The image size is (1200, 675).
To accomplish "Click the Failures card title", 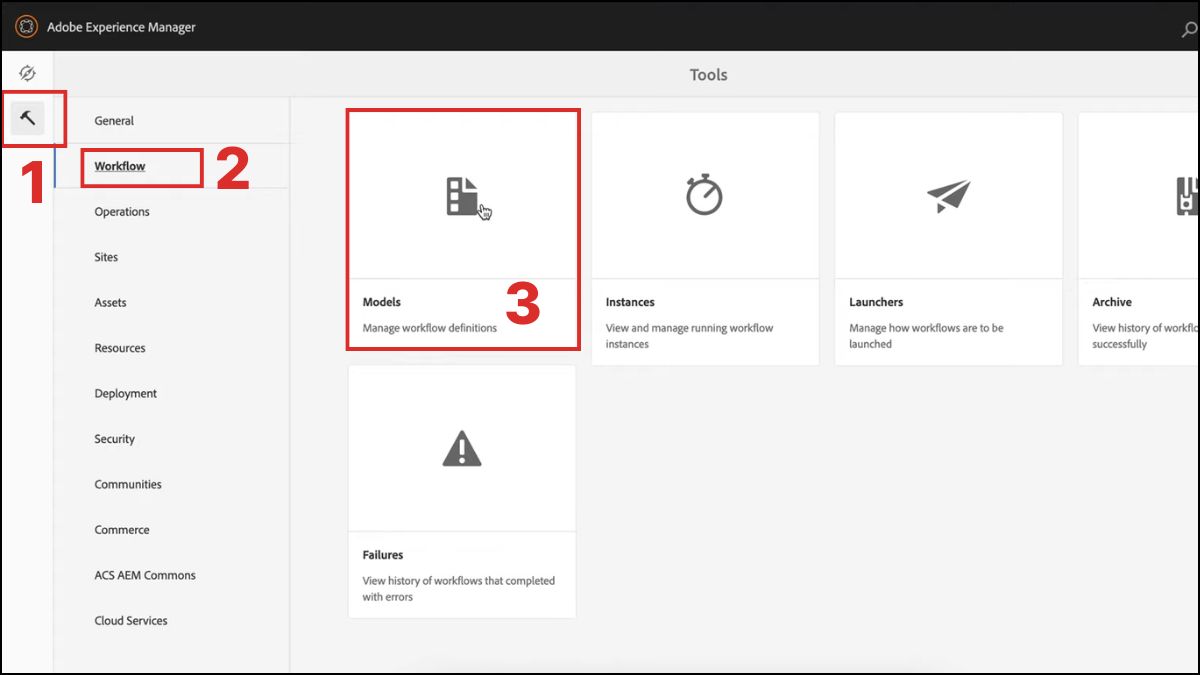I will [x=383, y=555].
